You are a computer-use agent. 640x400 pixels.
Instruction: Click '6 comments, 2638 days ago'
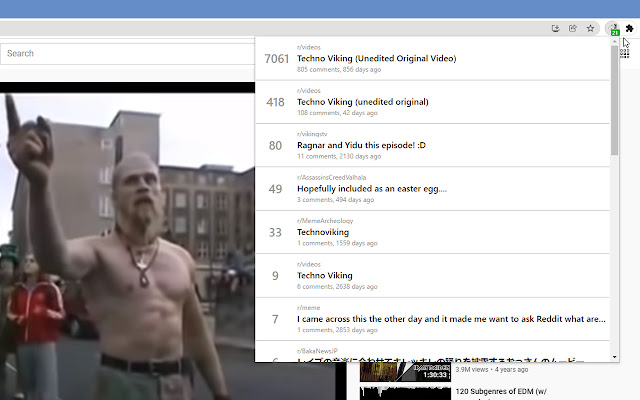(x=337, y=287)
